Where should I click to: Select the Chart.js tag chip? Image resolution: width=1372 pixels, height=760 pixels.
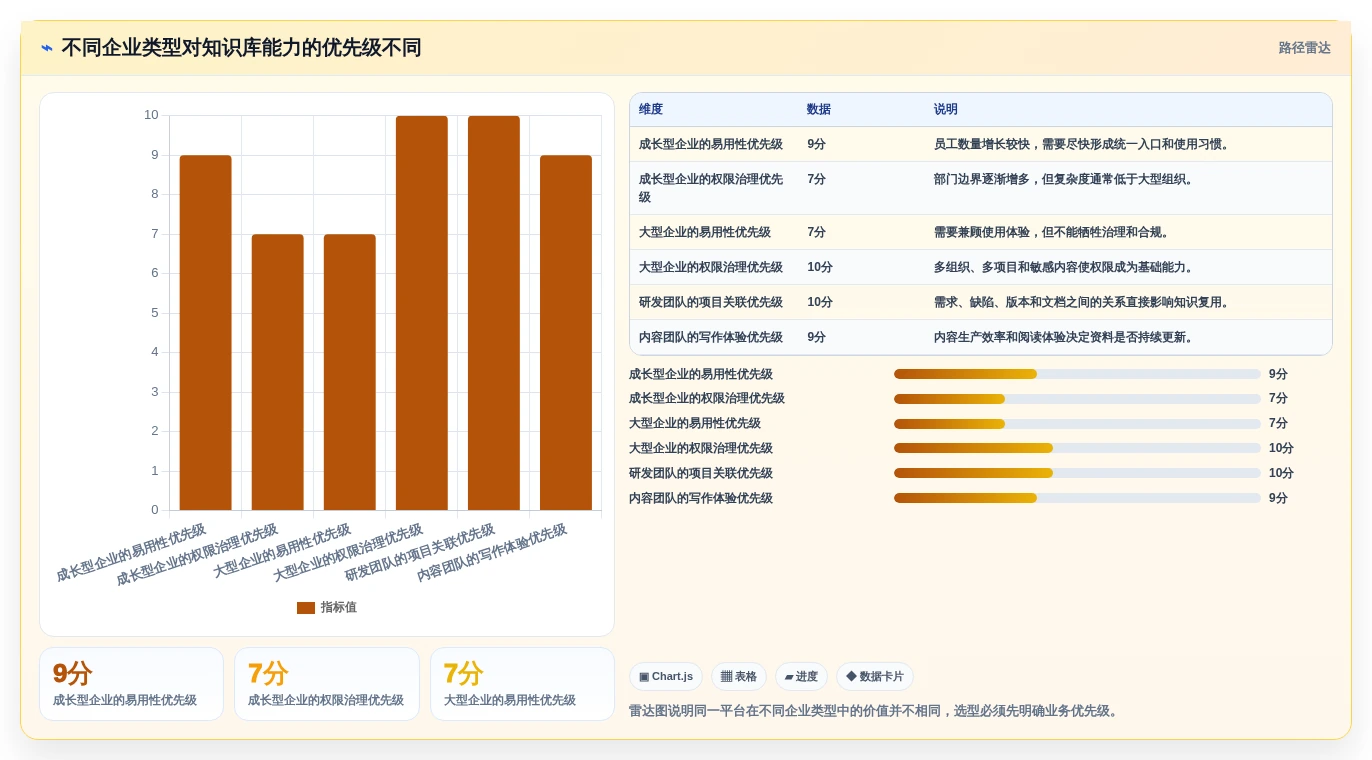pos(666,677)
